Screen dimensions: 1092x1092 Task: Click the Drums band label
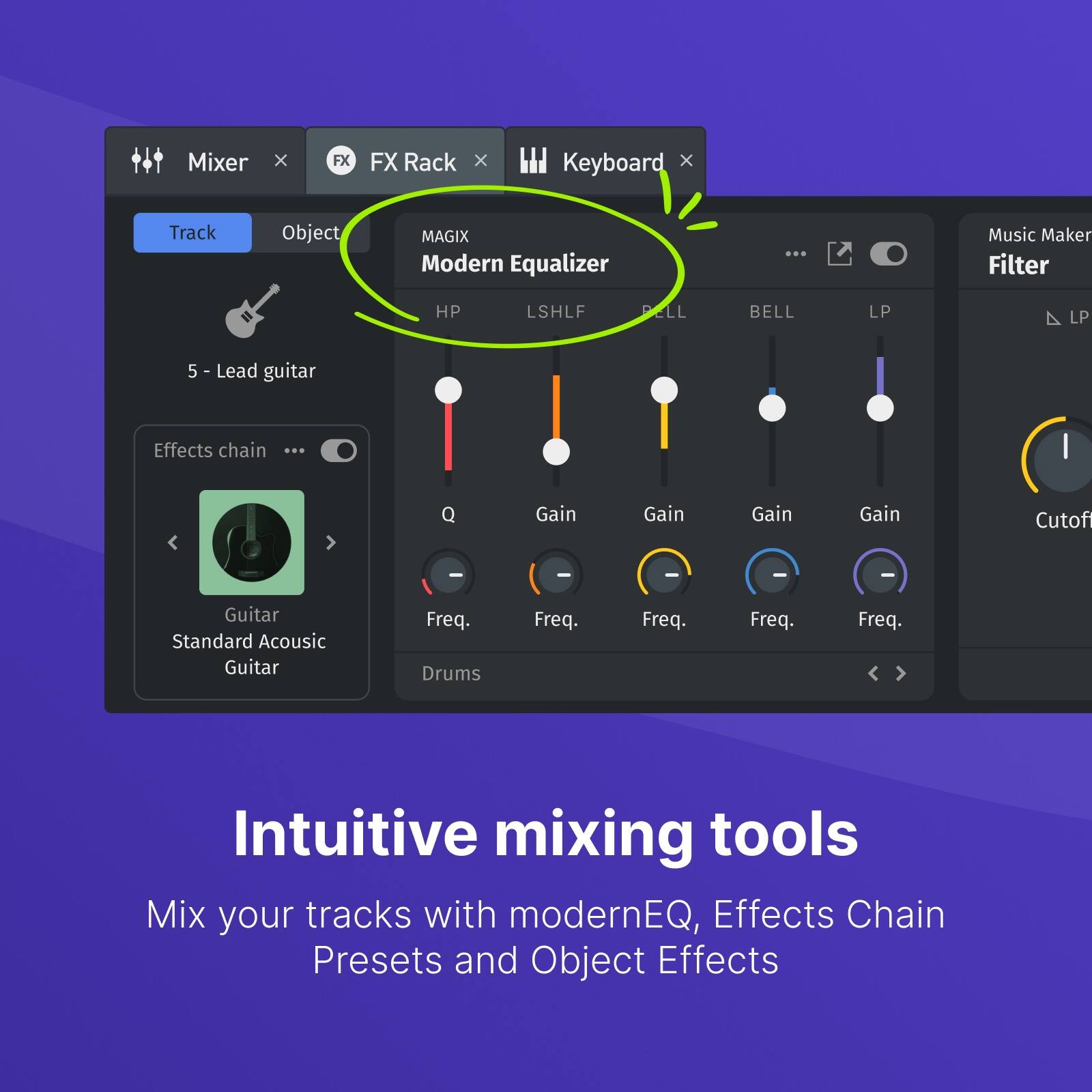pyautogui.click(x=450, y=674)
